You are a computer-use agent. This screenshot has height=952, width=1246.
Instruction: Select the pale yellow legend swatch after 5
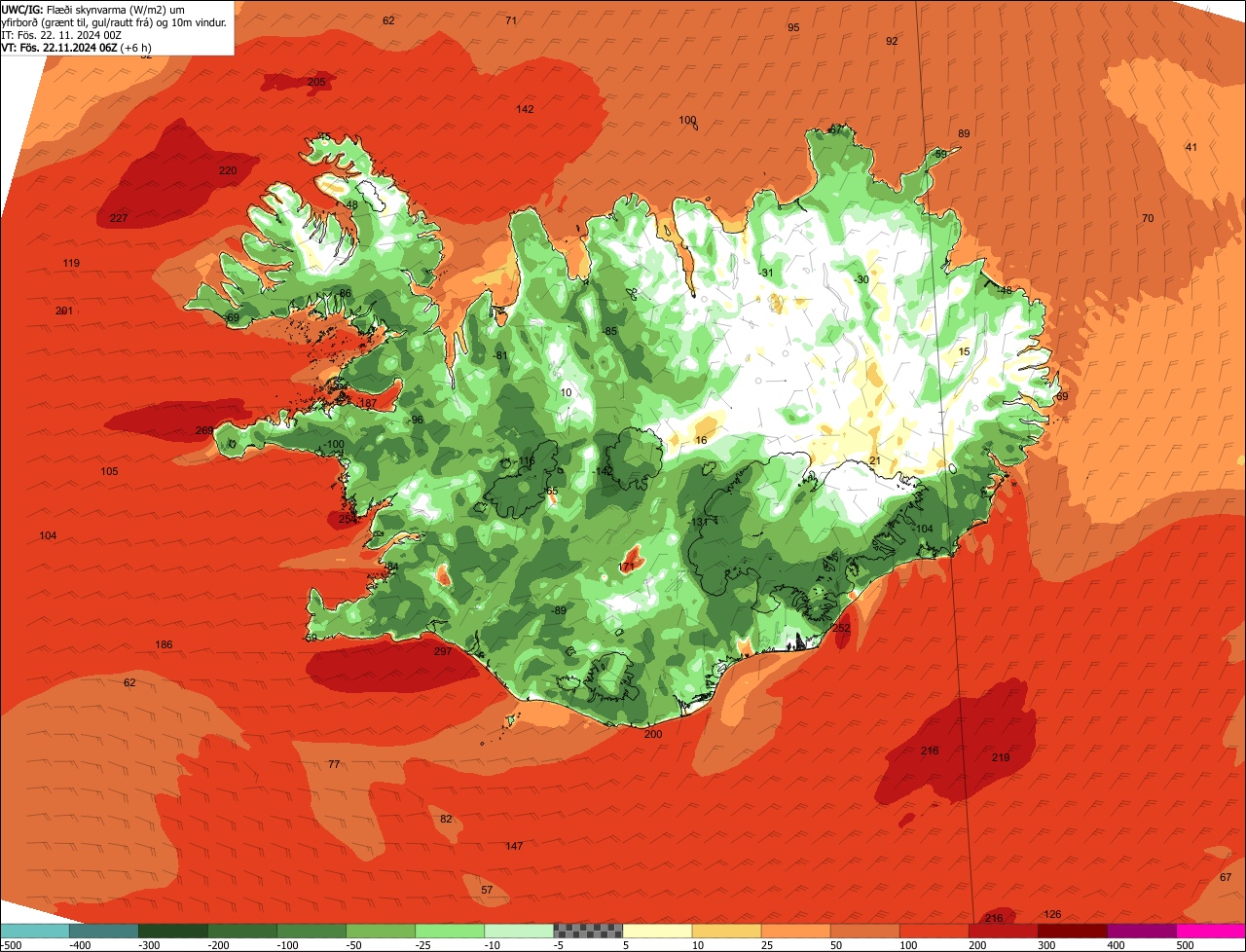pos(656,931)
